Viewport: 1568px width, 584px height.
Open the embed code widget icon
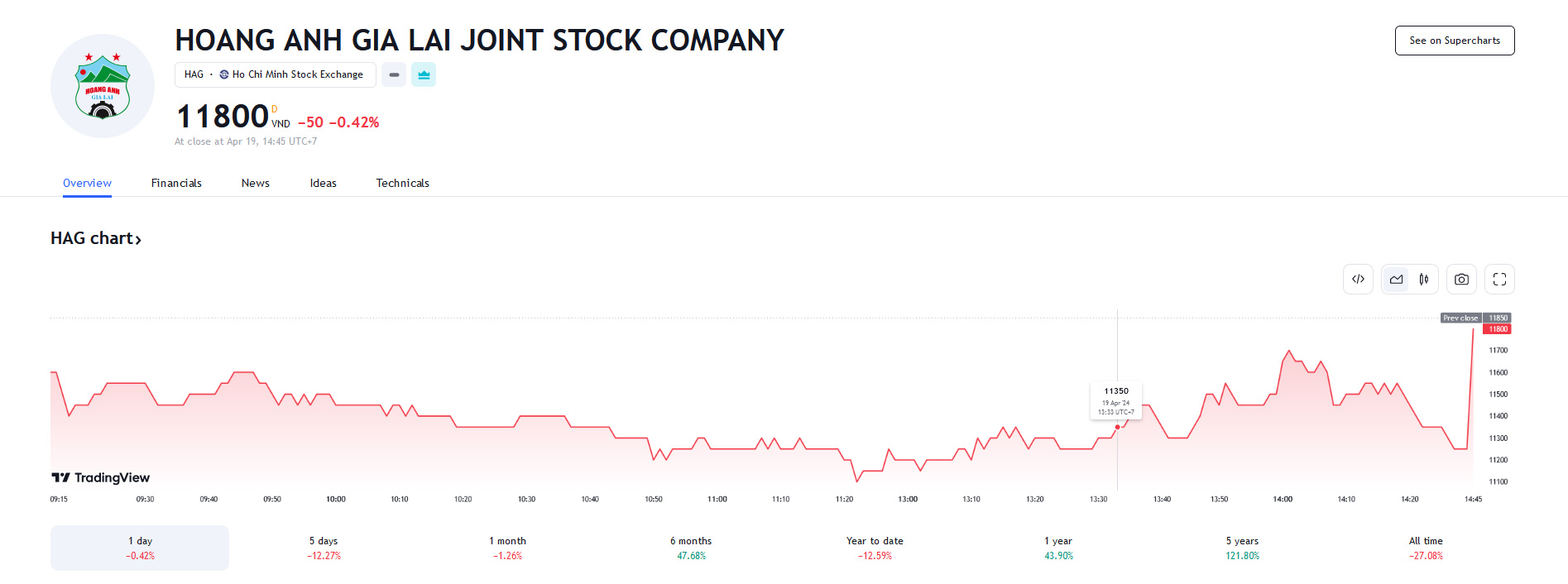click(1358, 280)
